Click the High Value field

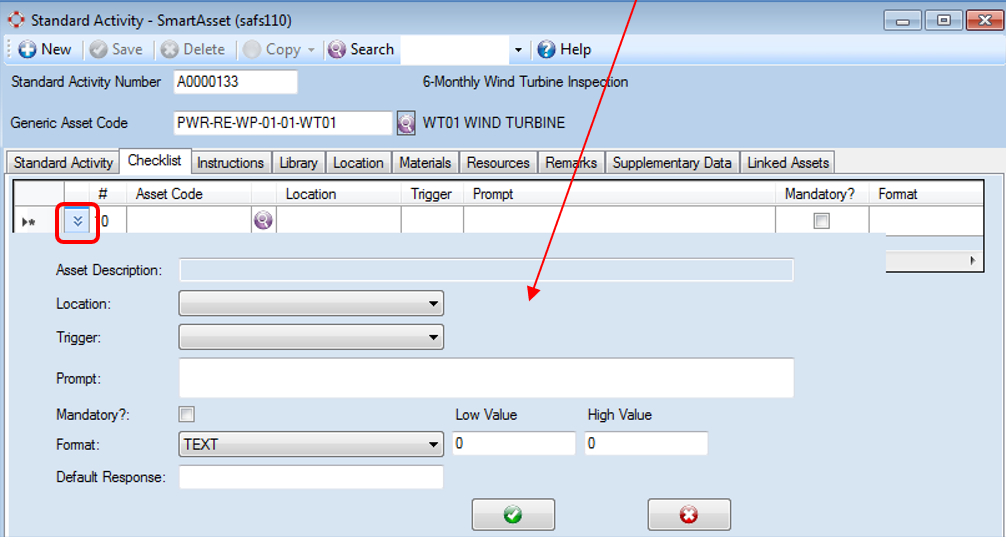(646, 443)
